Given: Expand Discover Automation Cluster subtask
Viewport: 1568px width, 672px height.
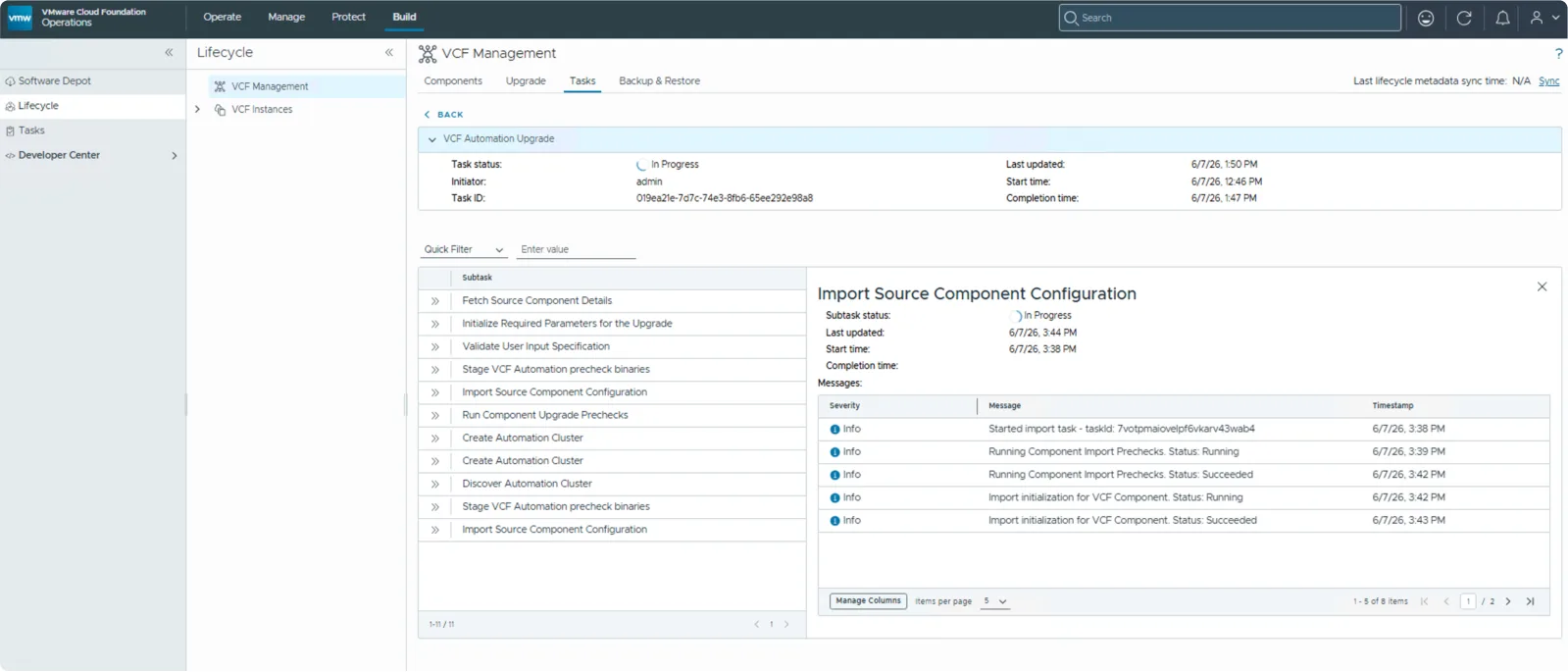Looking at the screenshot, I should 434,485.
